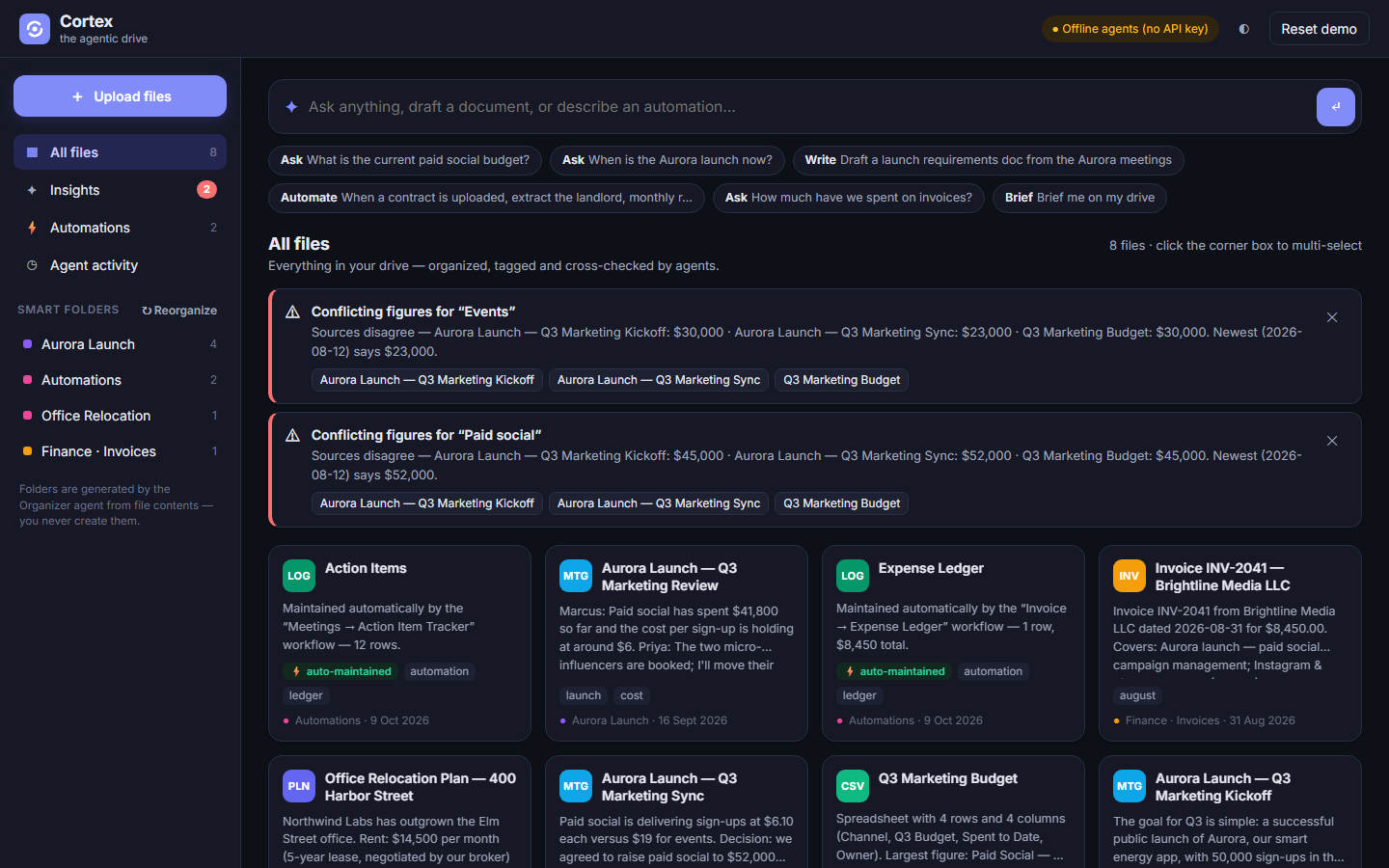Dismiss the "Paid social" conflicting figures alert
Screen dimensions: 1389x868
pyautogui.click(x=1332, y=441)
